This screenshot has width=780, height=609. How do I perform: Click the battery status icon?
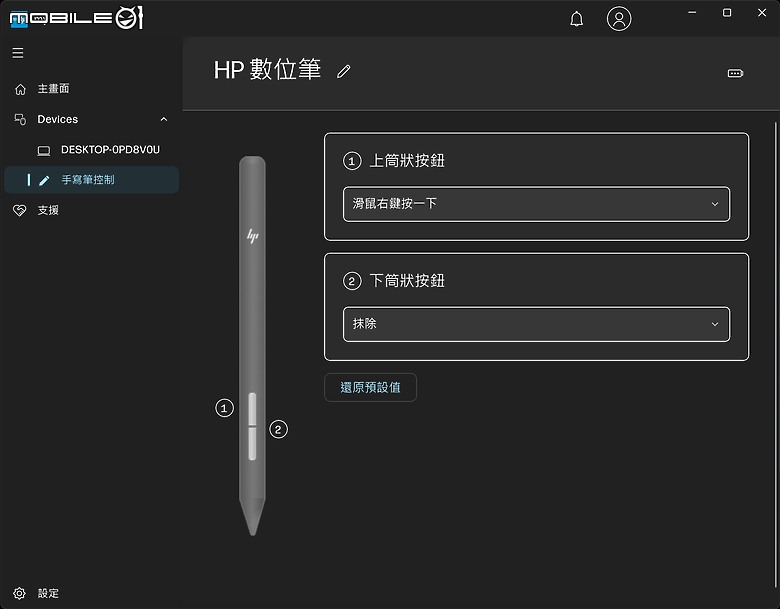coord(735,74)
